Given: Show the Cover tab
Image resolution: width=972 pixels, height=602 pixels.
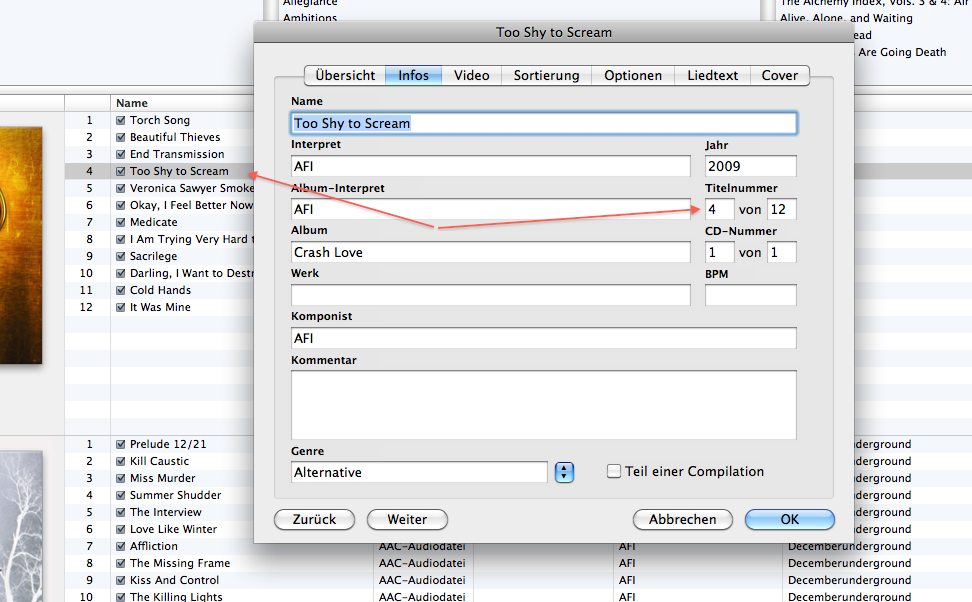Looking at the screenshot, I should 780,76.
